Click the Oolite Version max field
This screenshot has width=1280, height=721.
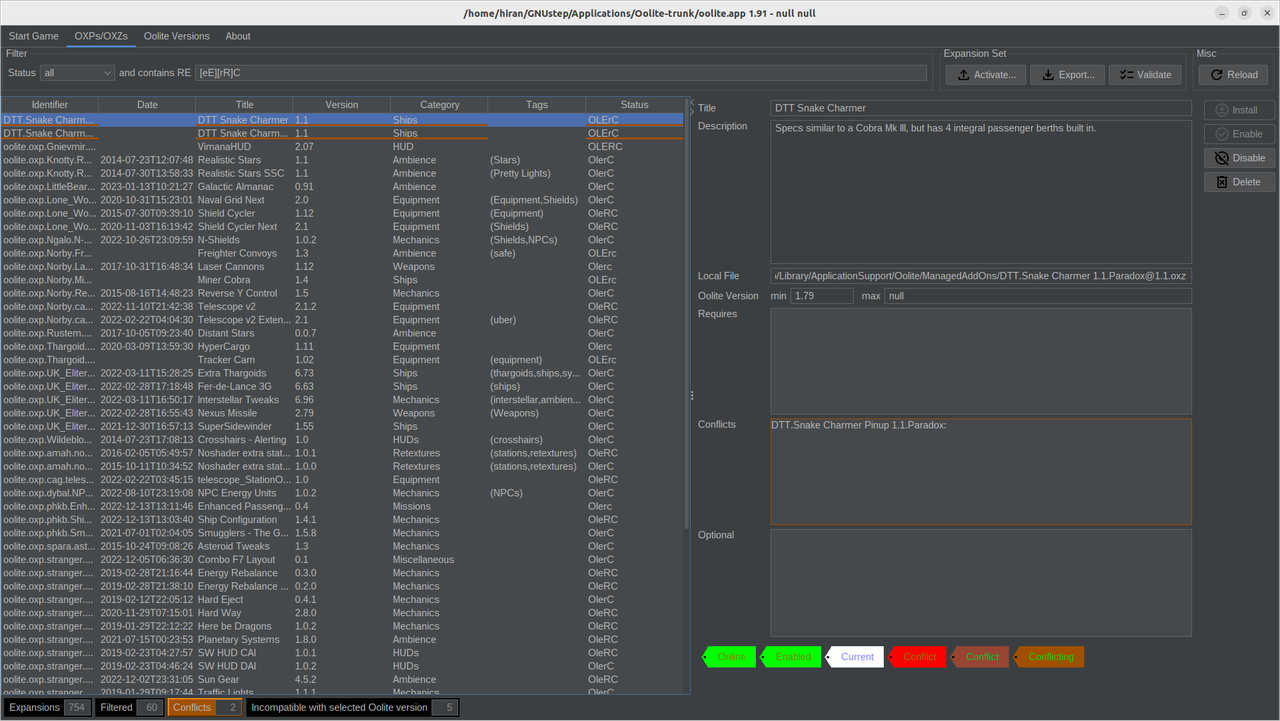1038,296
